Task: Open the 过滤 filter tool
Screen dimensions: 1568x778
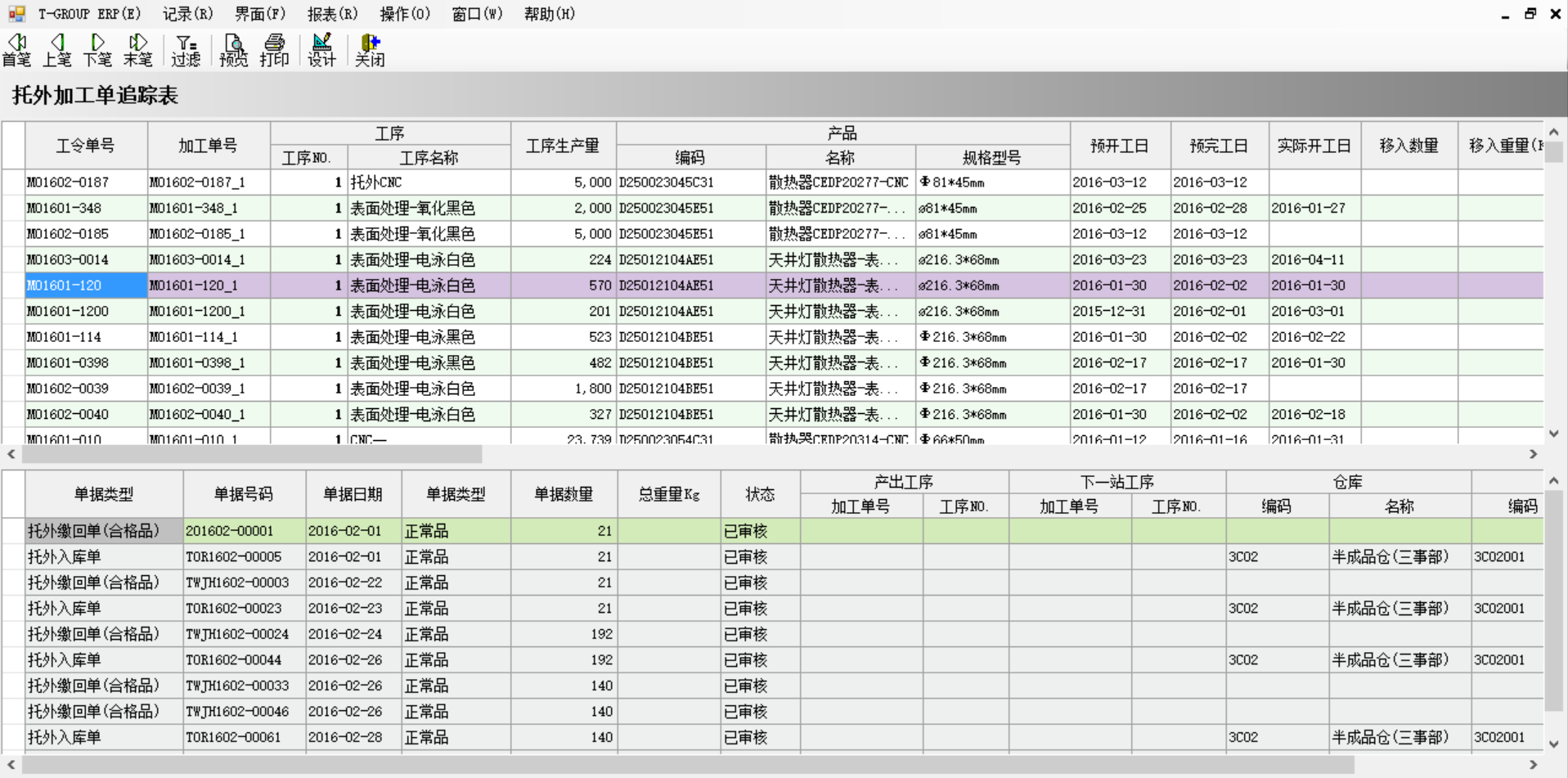Action: (186, 50)
